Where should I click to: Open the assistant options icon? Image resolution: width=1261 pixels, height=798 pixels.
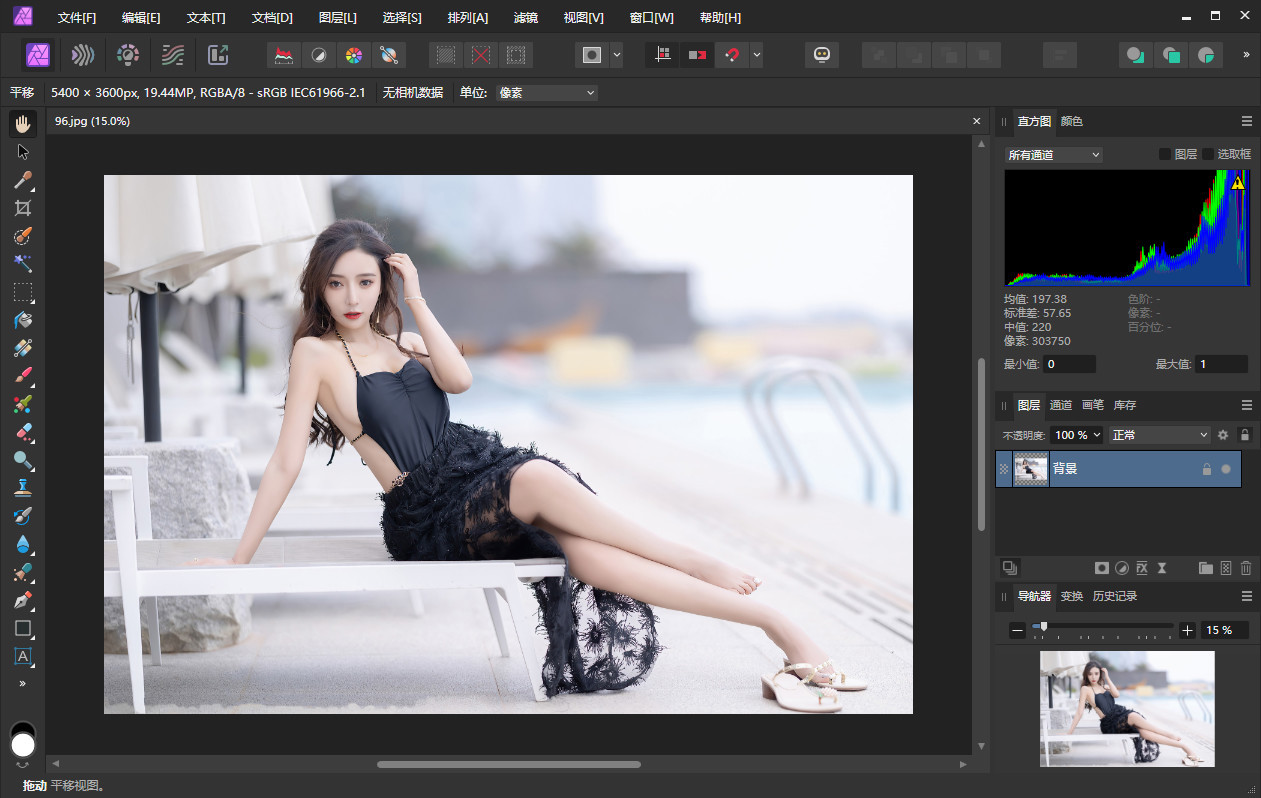pyautogui.click(x=822, y=54)
